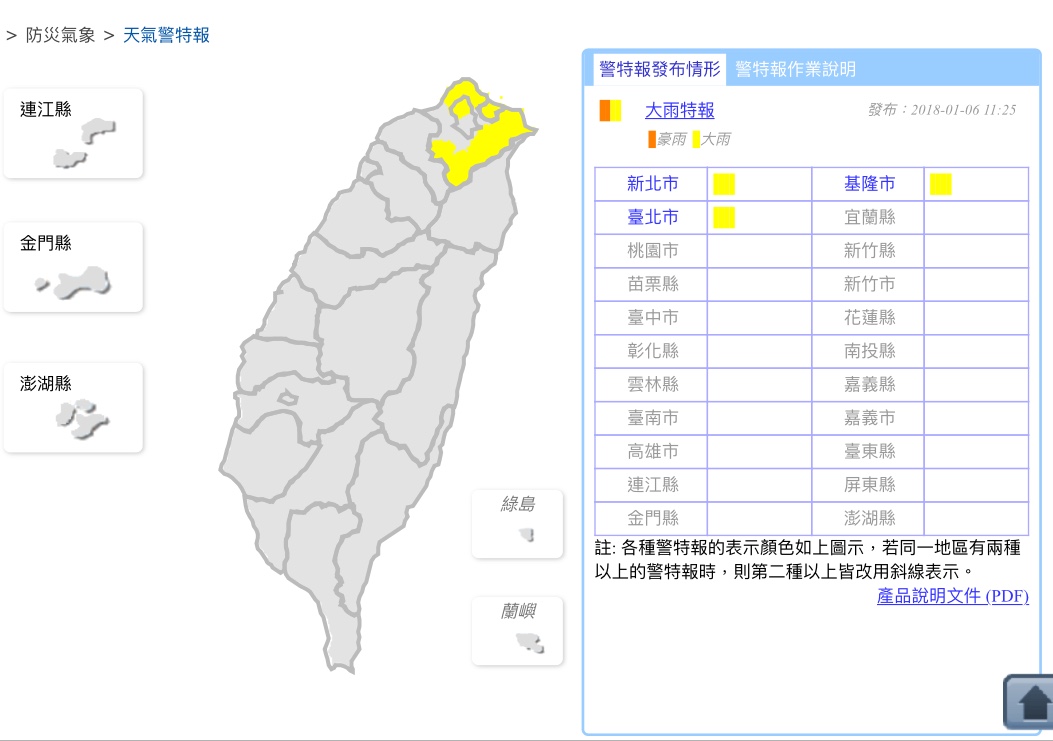The width and height of the screenshot is (1053, 741).
Task: Click the 新竹市 table cell
Action: (x=869, y=284)
